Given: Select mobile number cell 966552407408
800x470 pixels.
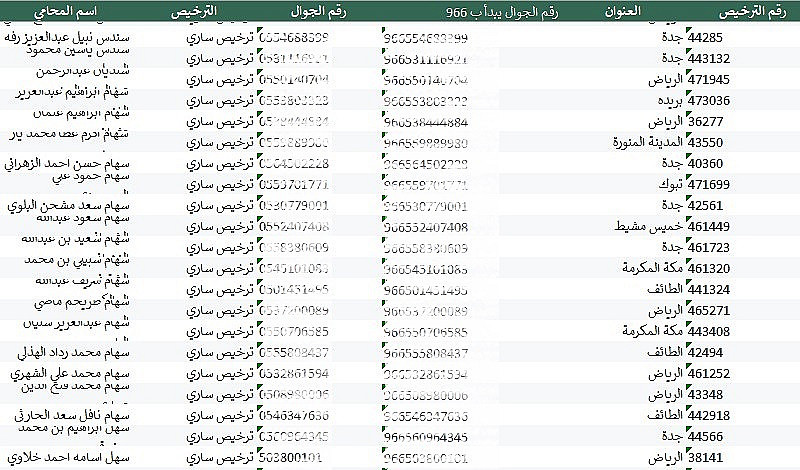Looking at the screenshot, I should pos(426,227).
